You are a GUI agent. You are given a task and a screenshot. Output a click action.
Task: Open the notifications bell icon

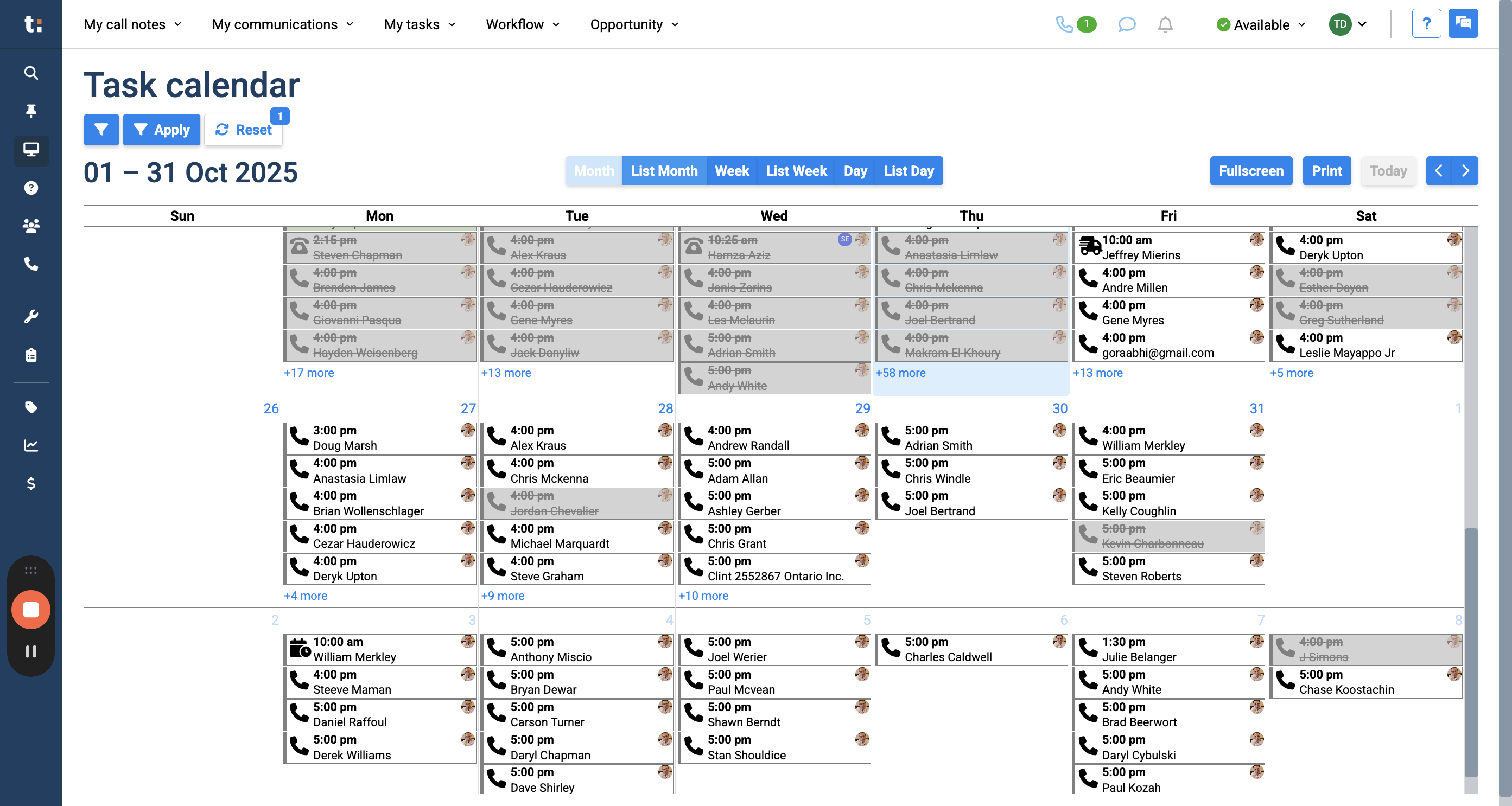tap(1165, 24)
